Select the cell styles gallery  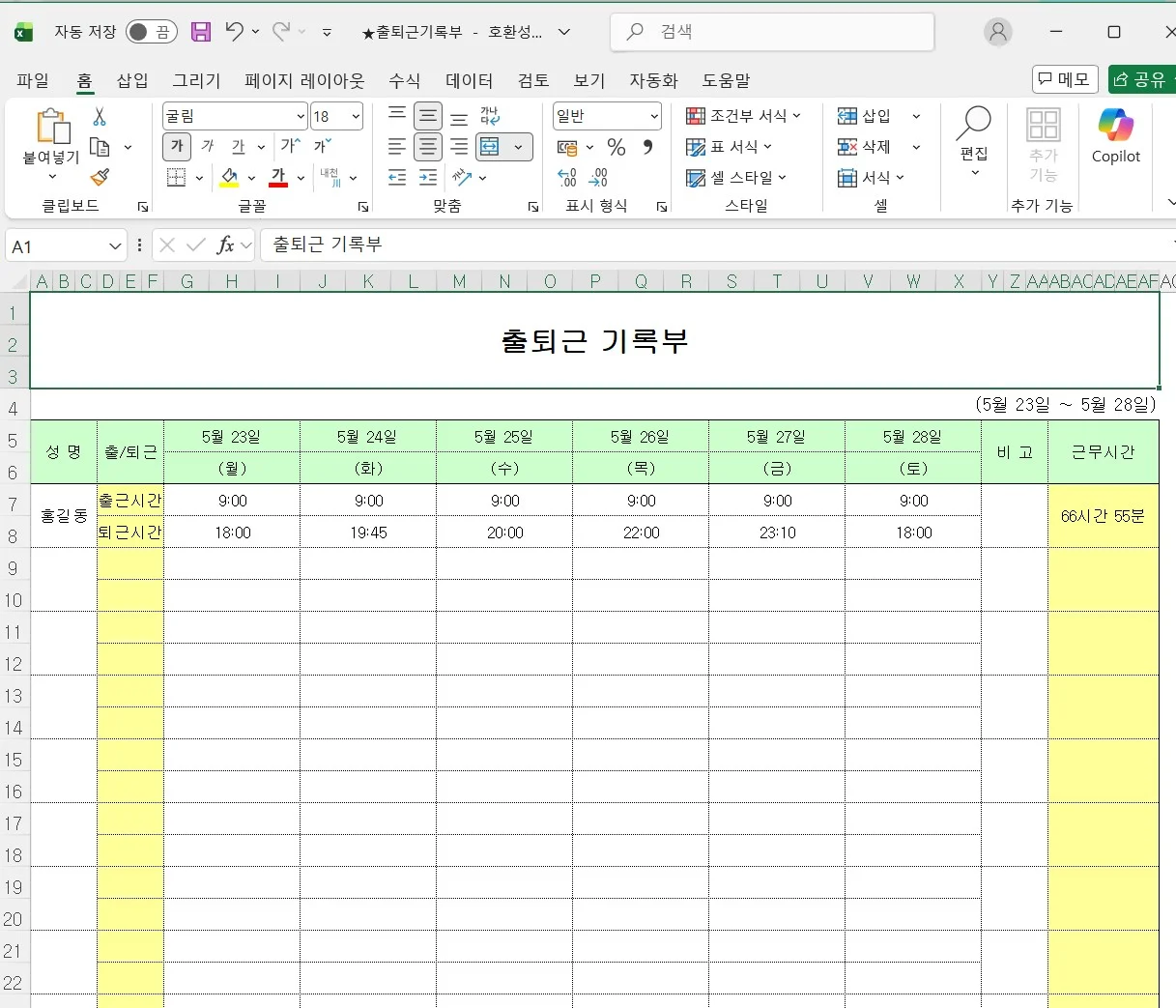click(737, 177)
